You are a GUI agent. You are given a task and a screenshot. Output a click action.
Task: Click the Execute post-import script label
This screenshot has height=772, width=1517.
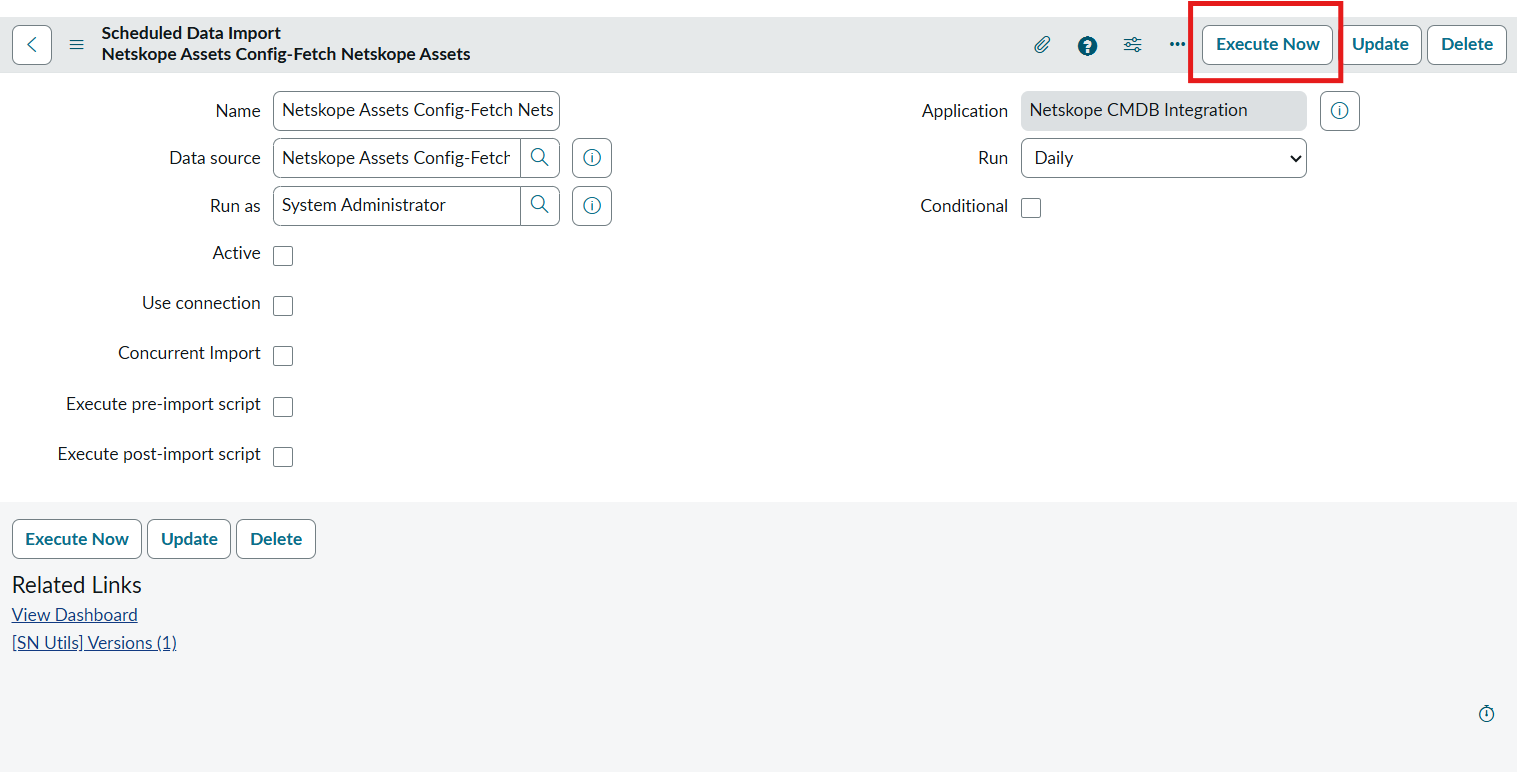[159, 454]
